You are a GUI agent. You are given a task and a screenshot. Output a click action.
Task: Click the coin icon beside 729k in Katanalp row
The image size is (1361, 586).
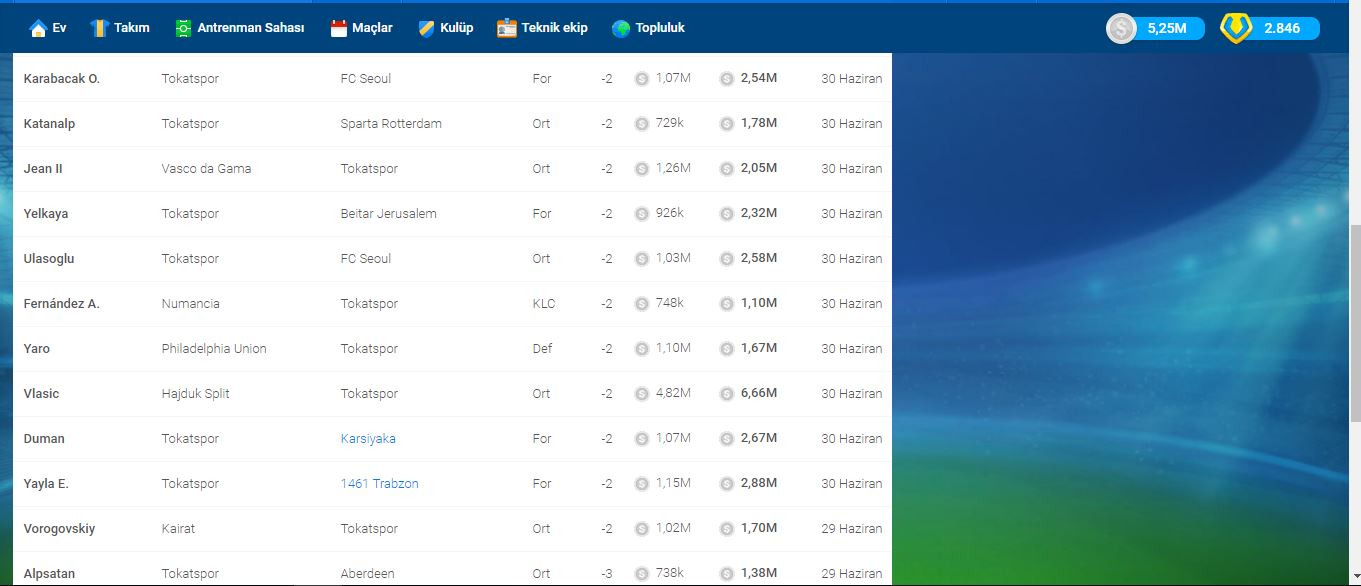click(642, 123)
